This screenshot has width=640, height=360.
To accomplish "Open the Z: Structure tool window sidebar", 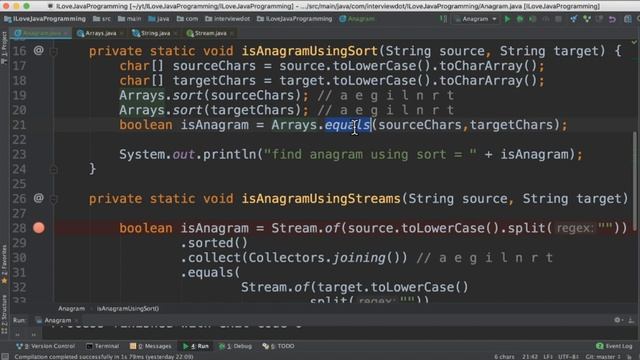I will [4, 315].
